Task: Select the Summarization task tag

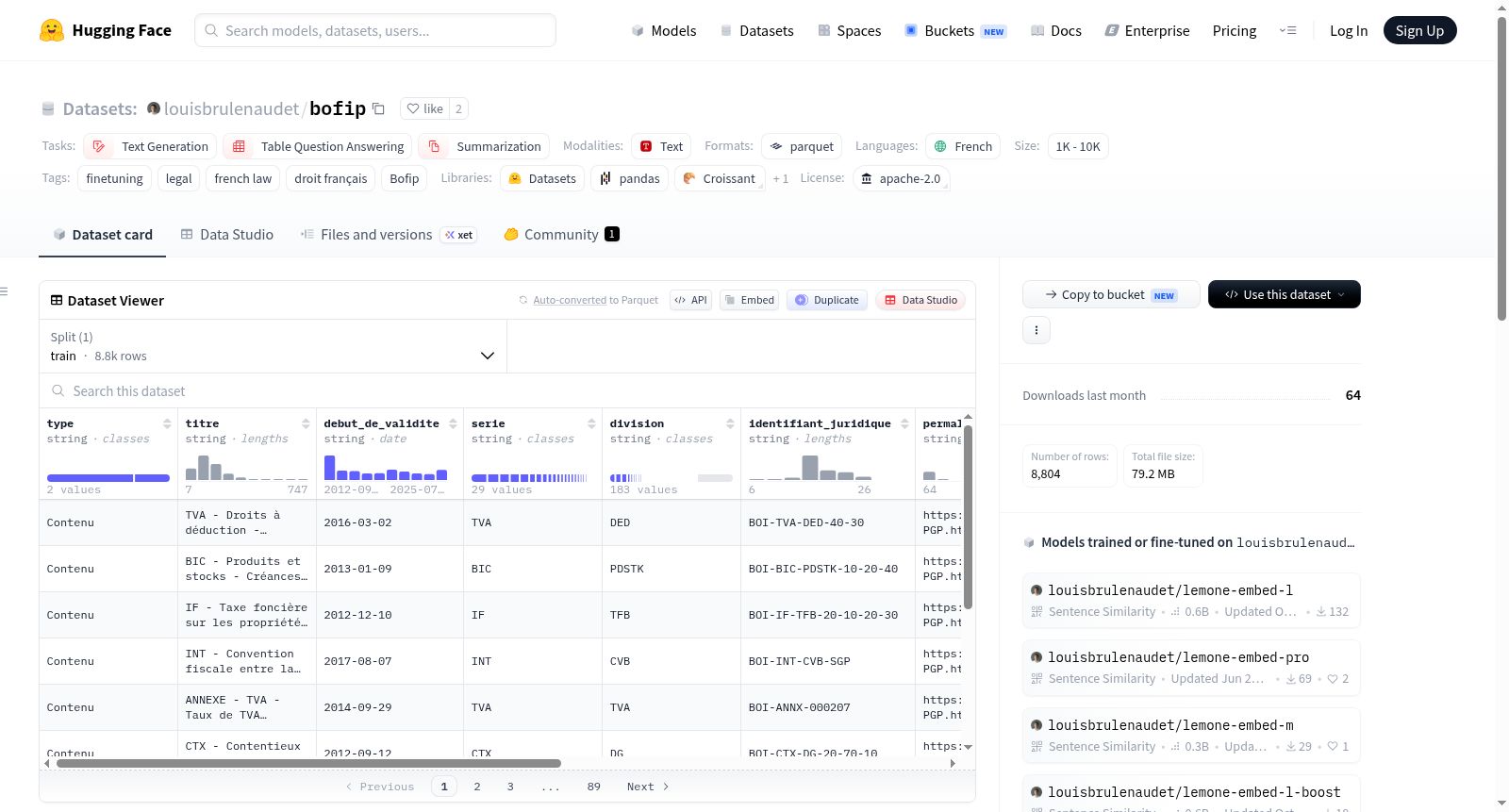Action: point(484,146)
